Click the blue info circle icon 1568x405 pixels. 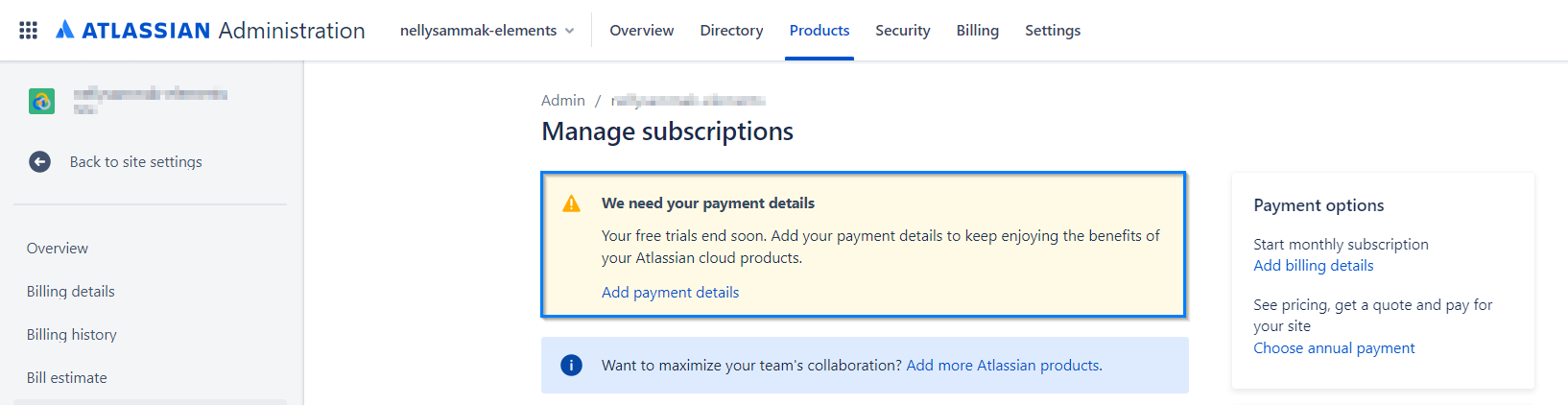(571, 366)
